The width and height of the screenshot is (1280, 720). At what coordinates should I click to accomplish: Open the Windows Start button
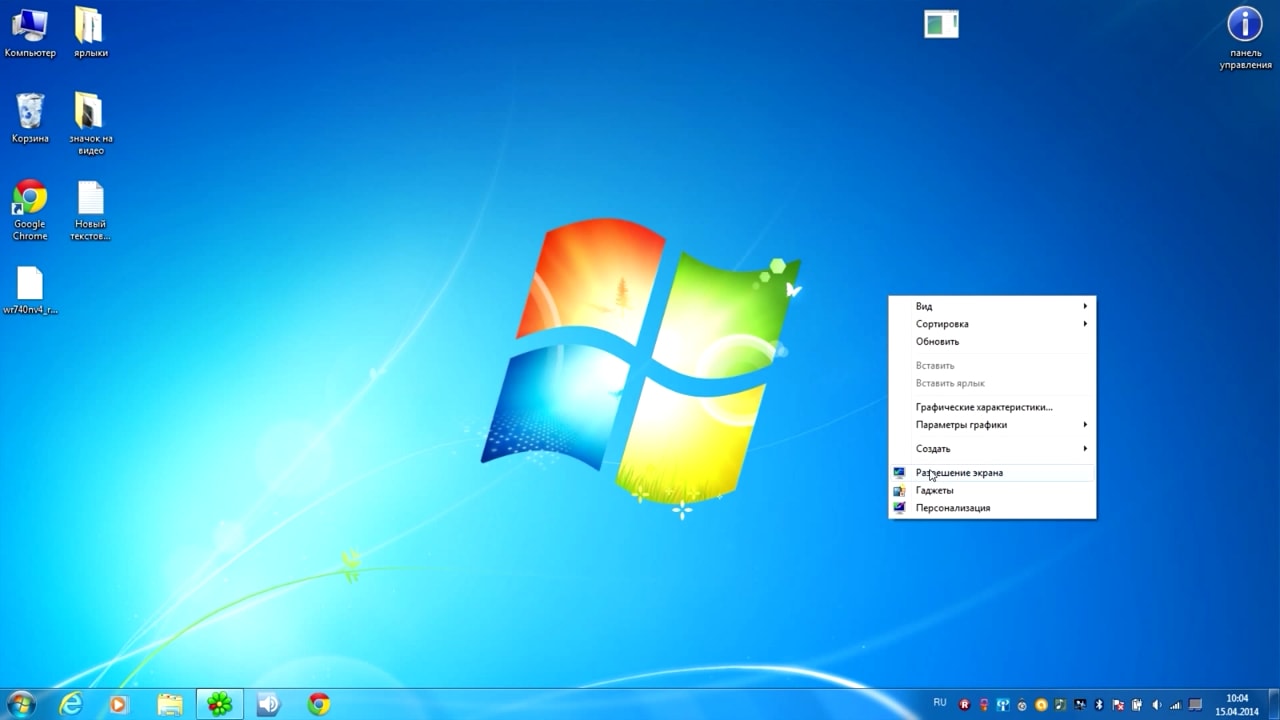coord(21,704)
